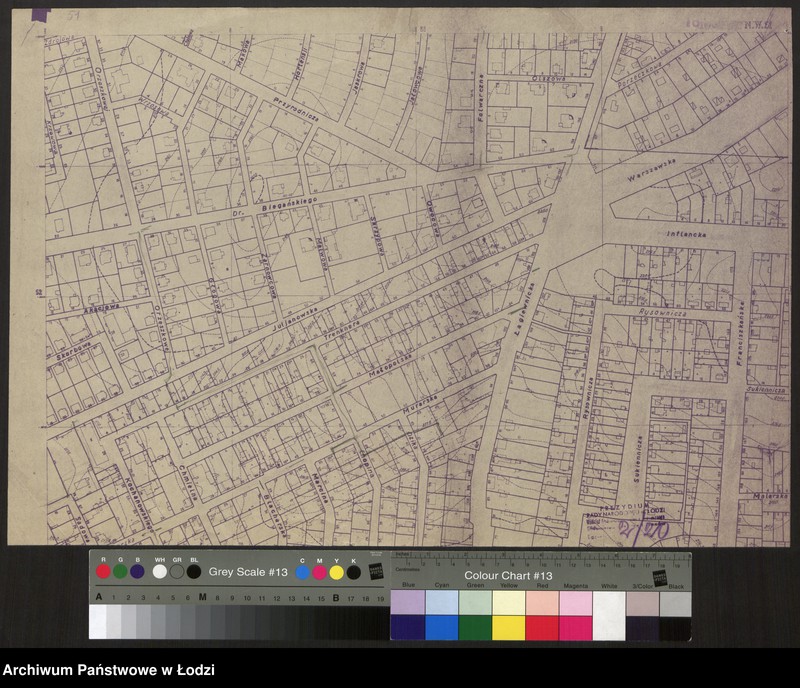Select the green G dot on grey scale
Image resolution: width=800 pixels, height=688 pixels.
[x=120, y=572]
